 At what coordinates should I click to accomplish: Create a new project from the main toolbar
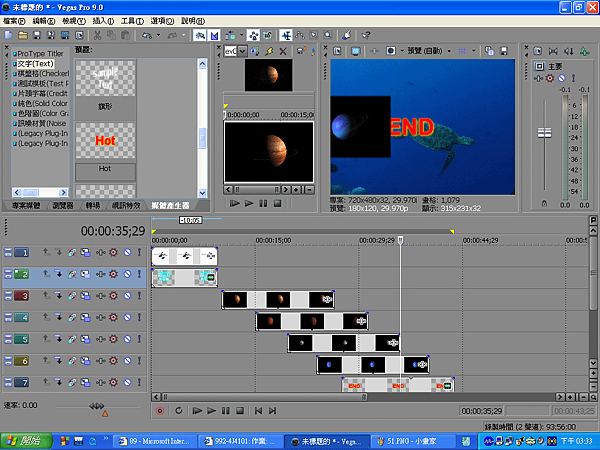click(x=8, y=36)
